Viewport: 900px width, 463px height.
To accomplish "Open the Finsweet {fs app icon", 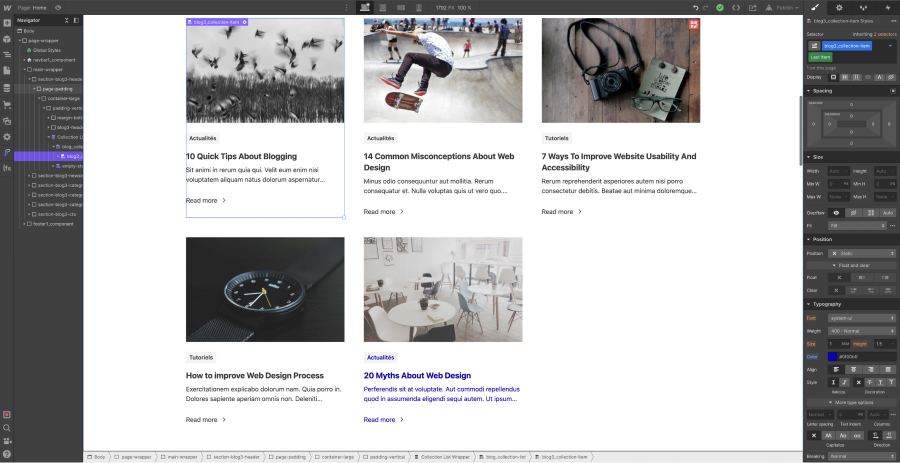I will coord(7,168).
